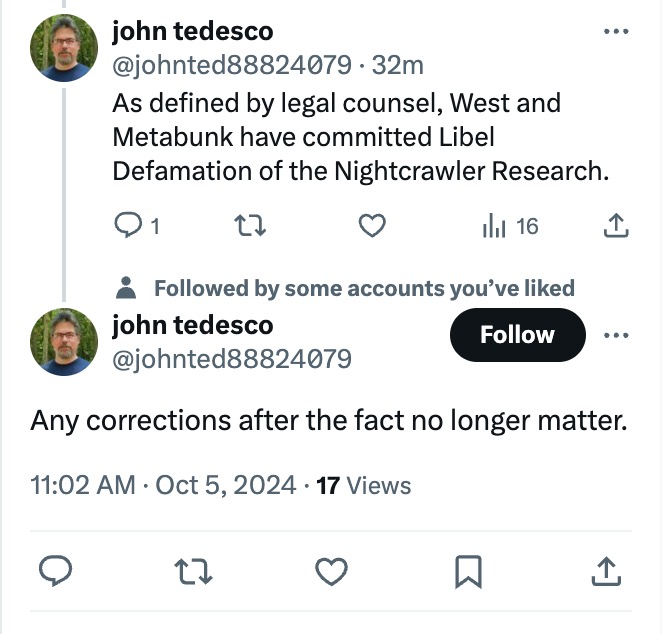Open more options for first tweet
This screenshot has height=634, width=662.
click(617, 31)
